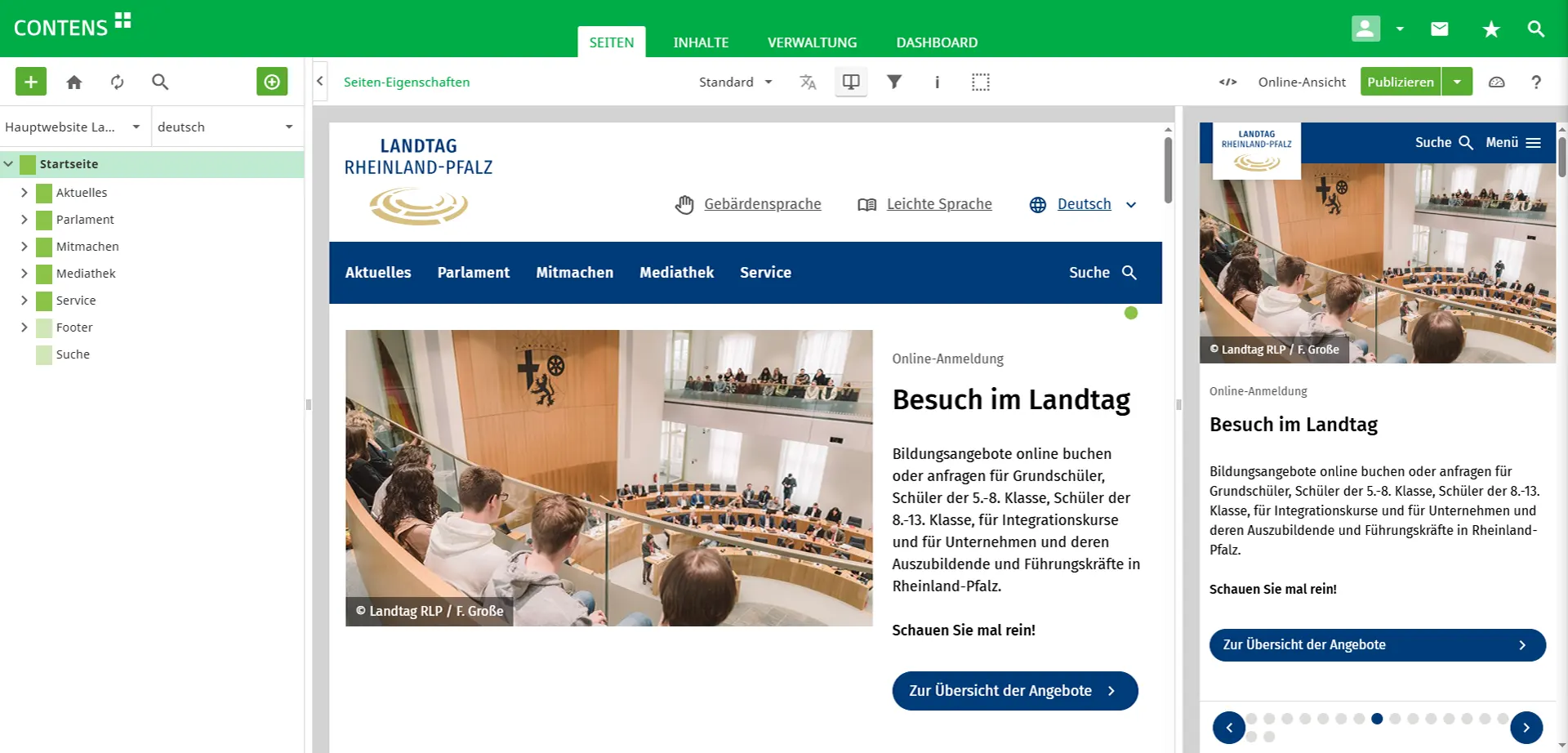Open page info icon

(937, 82)
